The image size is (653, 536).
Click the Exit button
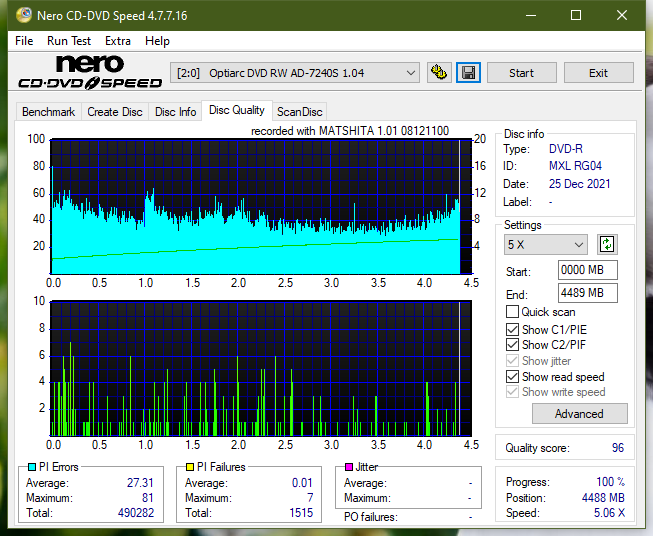pyautogui.click(x=598, y=73)
